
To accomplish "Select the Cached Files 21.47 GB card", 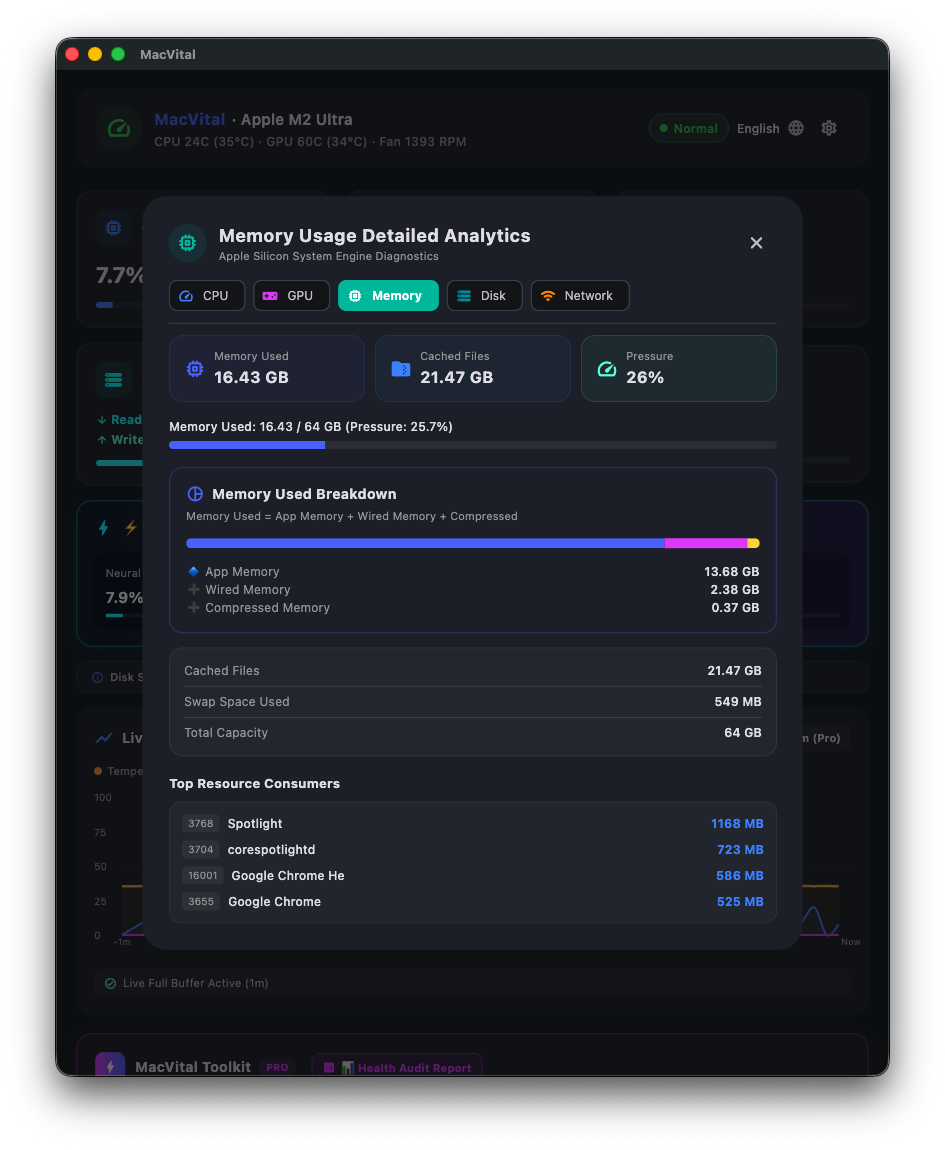I will 472,368.
